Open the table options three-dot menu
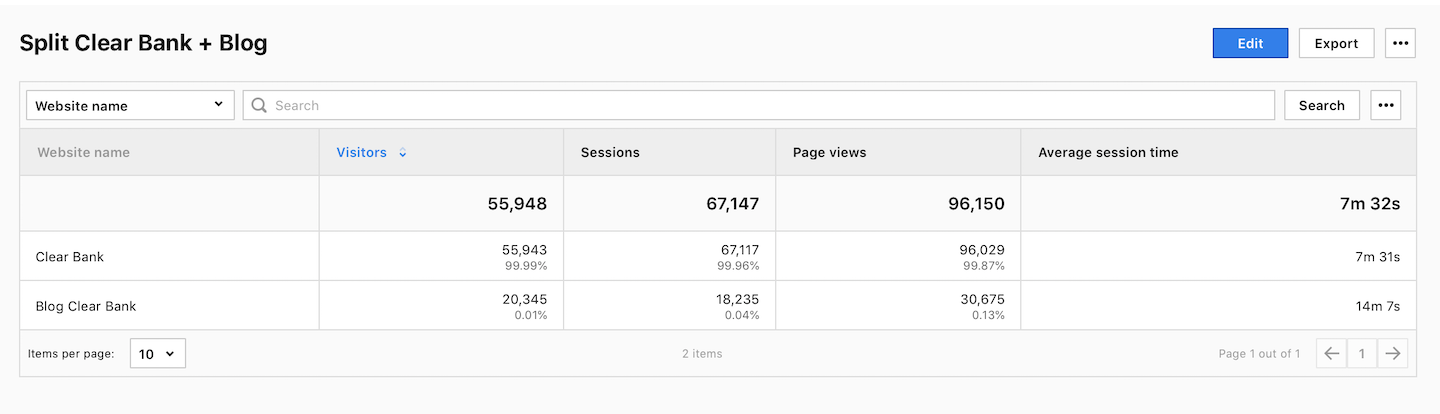This screenshot has width=1440, height=414. tap(1386, 105)
